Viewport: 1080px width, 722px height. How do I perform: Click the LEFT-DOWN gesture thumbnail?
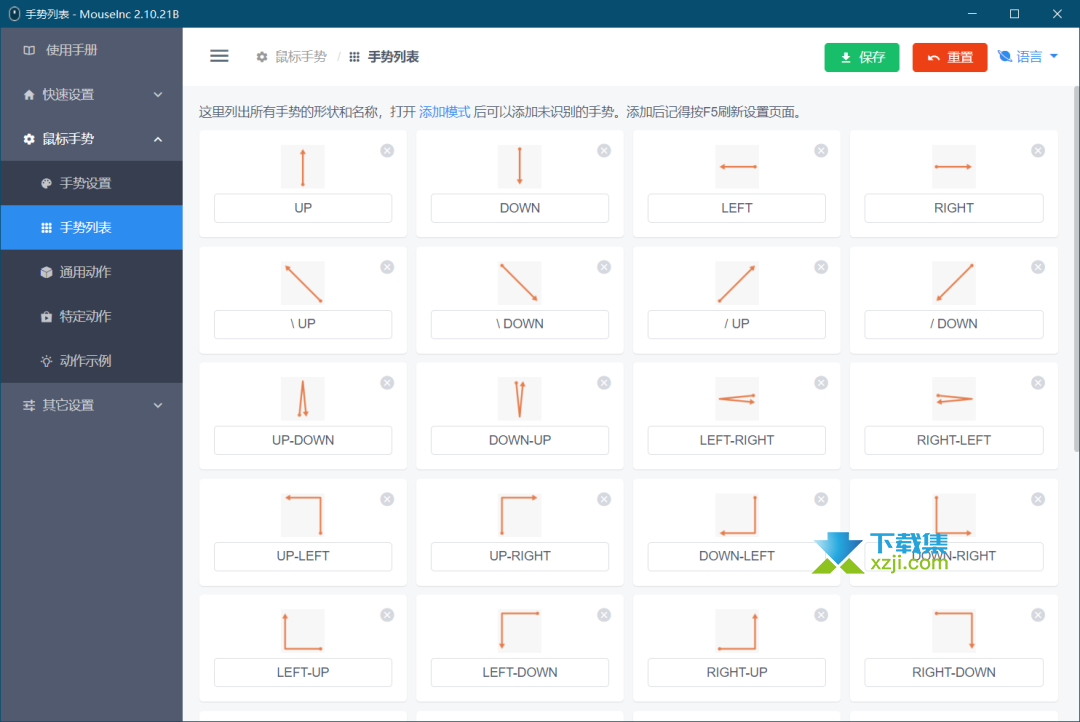coord(519,631)
